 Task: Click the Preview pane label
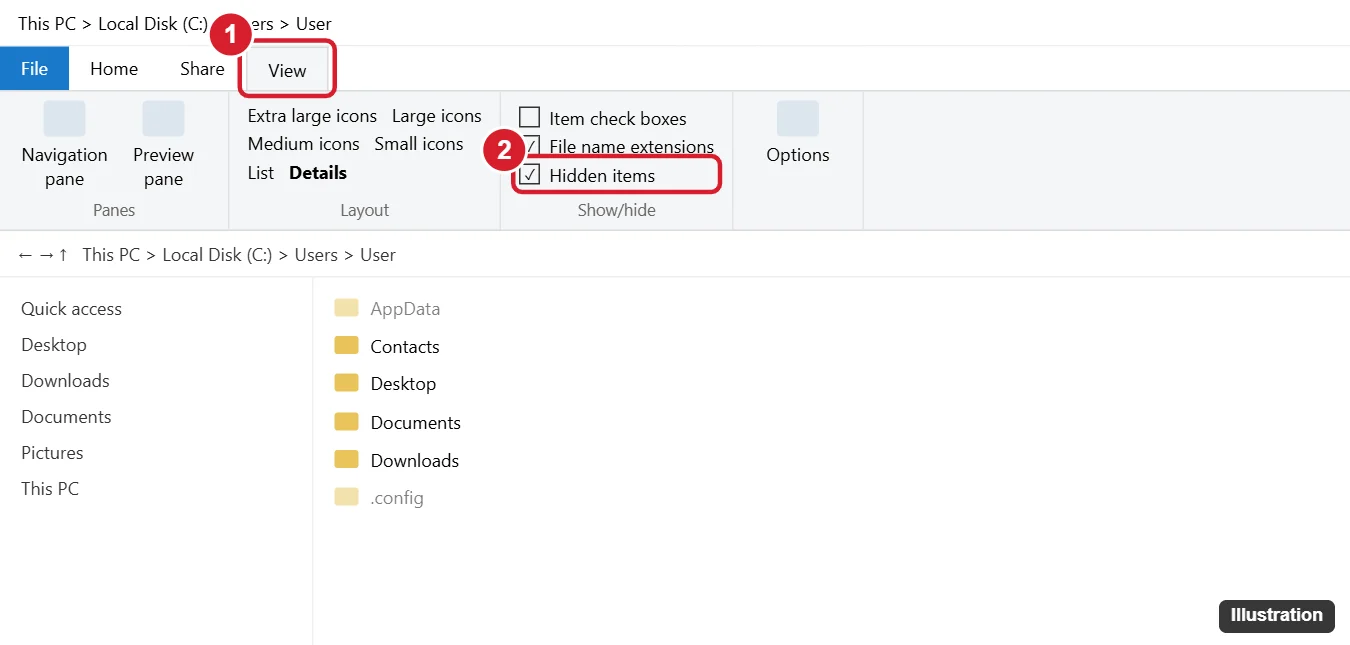click(x=163, y=167)
